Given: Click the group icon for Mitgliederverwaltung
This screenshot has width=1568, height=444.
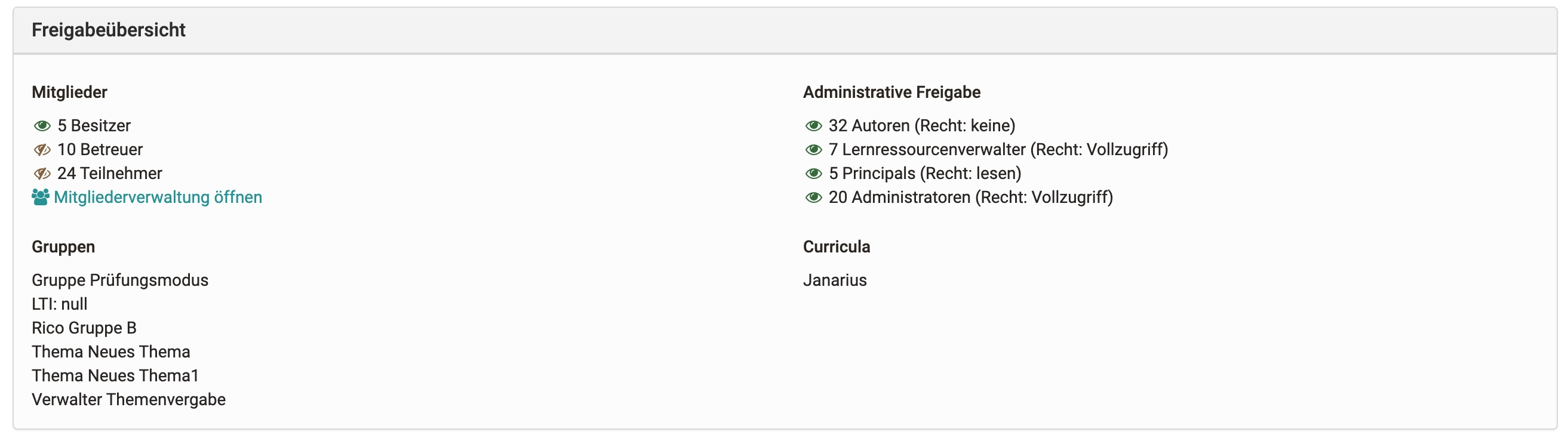Looking at the screenshot, I should pos(40,198).
